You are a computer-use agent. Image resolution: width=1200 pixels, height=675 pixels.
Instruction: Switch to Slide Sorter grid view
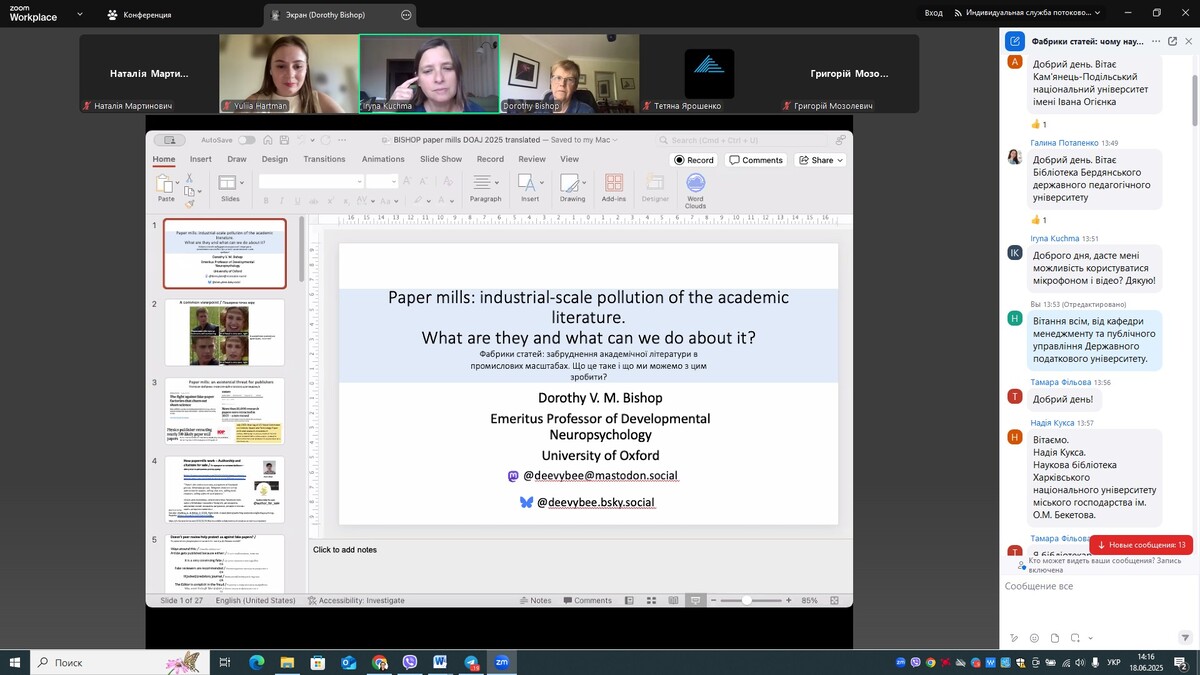651,600
